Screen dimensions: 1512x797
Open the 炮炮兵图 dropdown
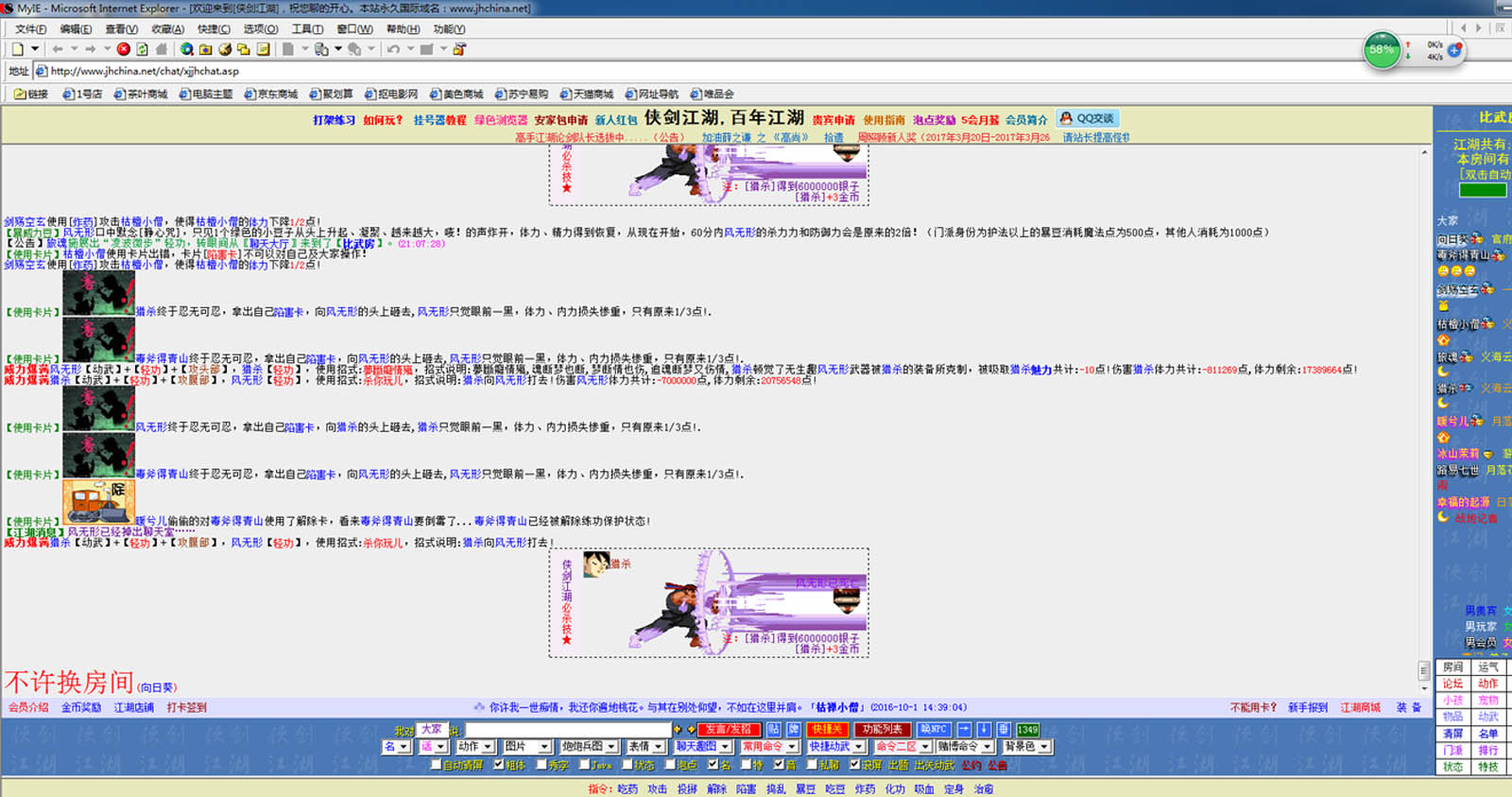point(589,746)
